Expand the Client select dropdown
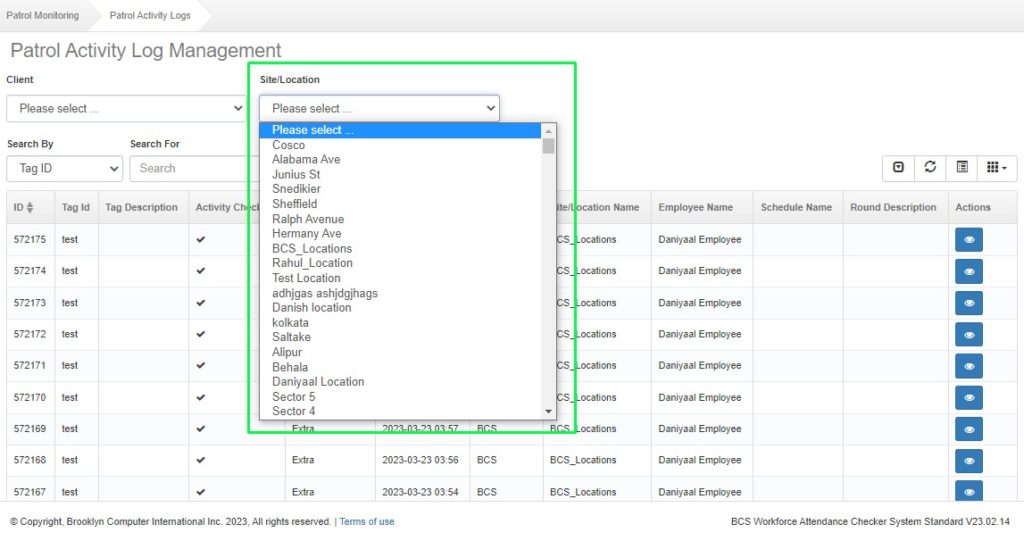Image resolution: width=1024 pixels, height=541 pixels. (127, 108)
